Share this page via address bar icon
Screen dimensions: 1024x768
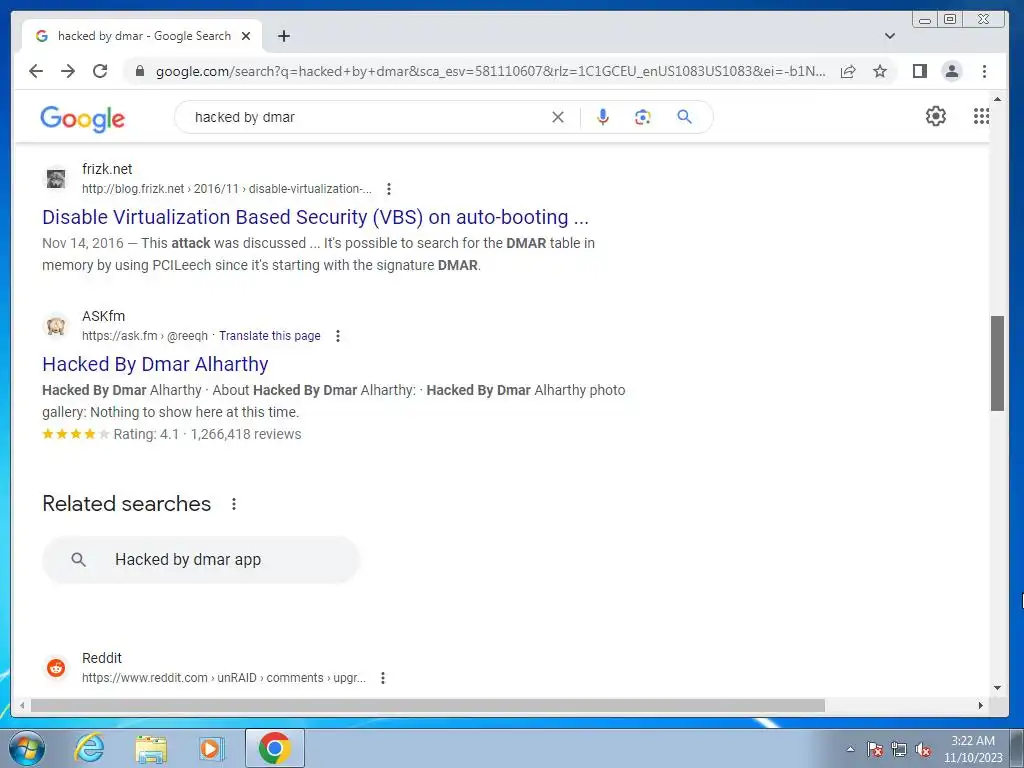[x=848, y=71]
